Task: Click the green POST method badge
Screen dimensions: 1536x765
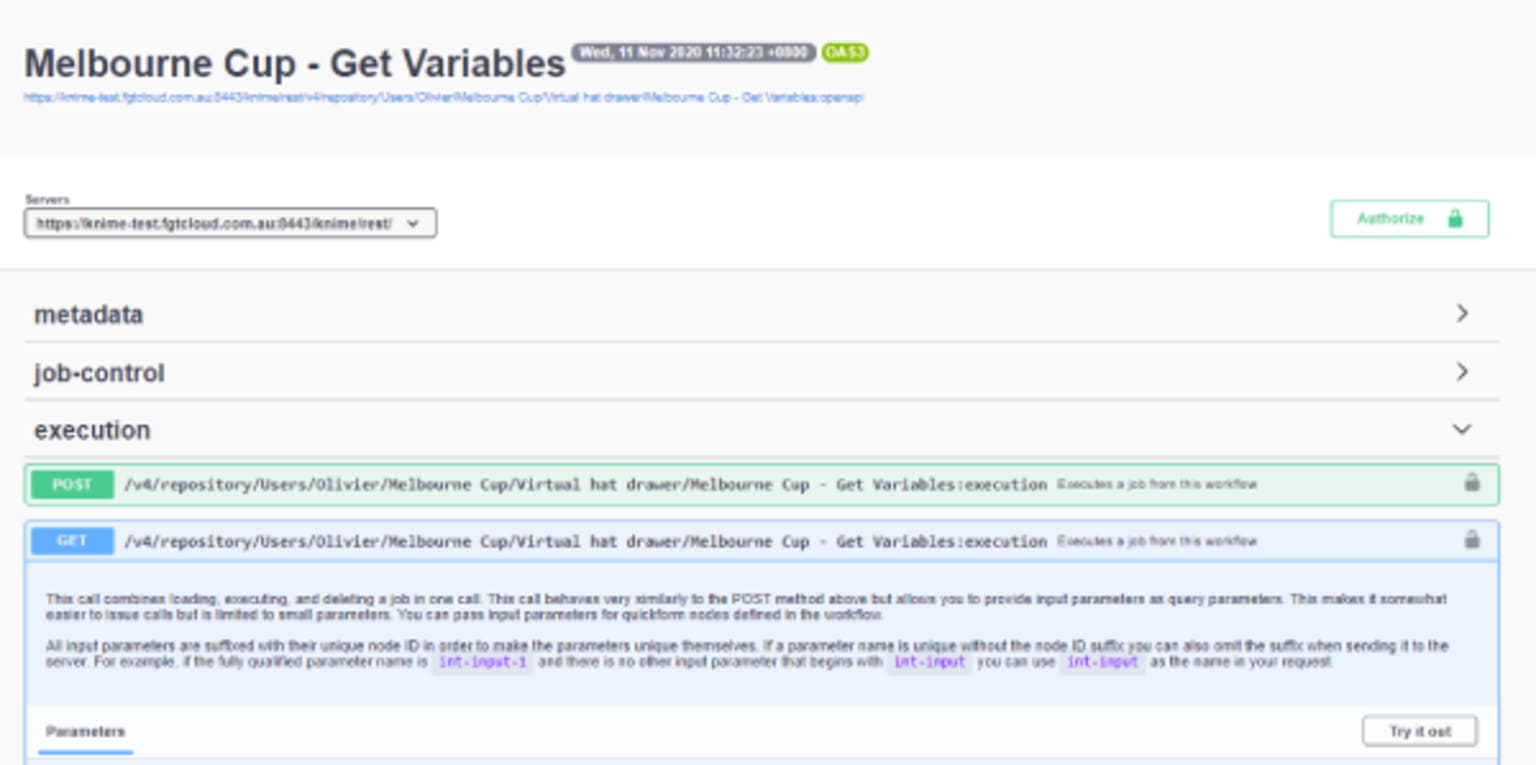Action: (72, 484)
